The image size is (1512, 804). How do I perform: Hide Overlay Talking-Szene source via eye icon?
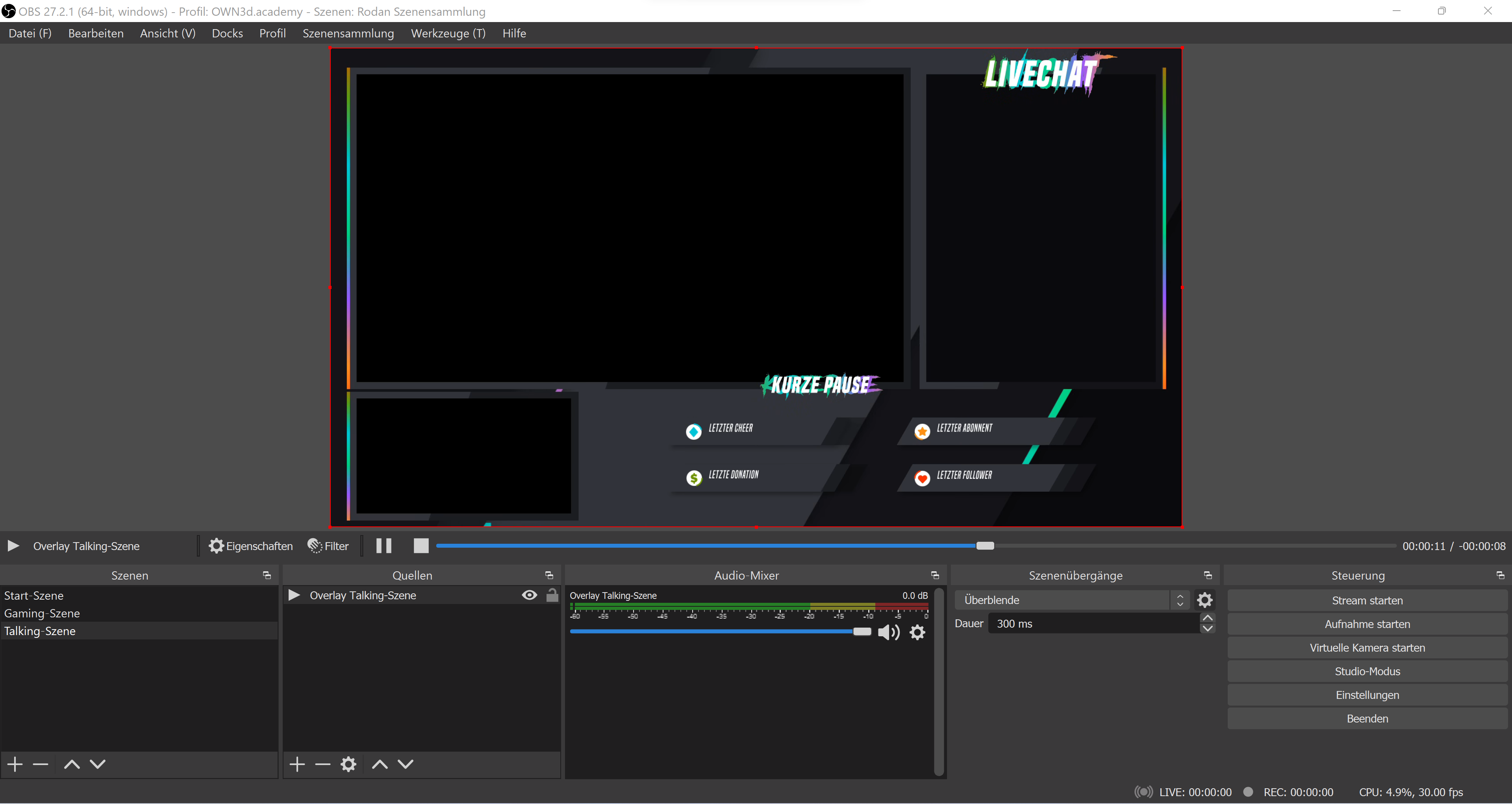pyautogui.click(x=529, y=595)
